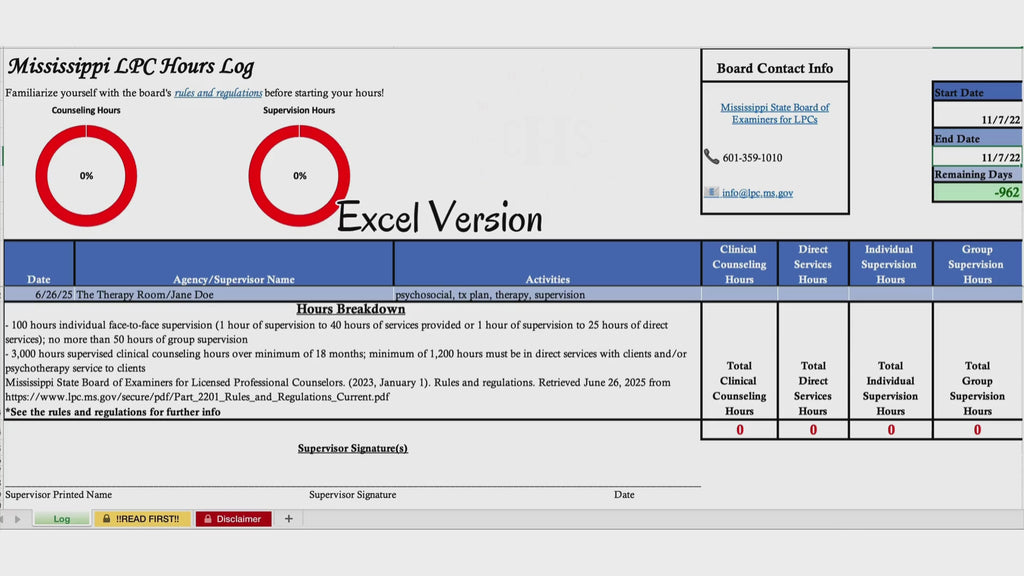Select the 6/26/25 date cell

tap(39, 295)
